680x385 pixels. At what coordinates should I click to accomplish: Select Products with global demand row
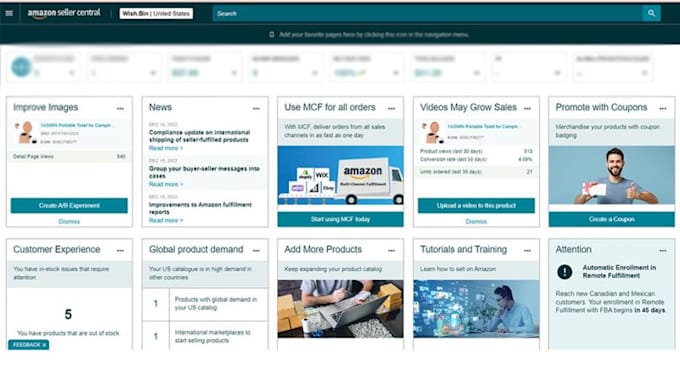[205, 304]
